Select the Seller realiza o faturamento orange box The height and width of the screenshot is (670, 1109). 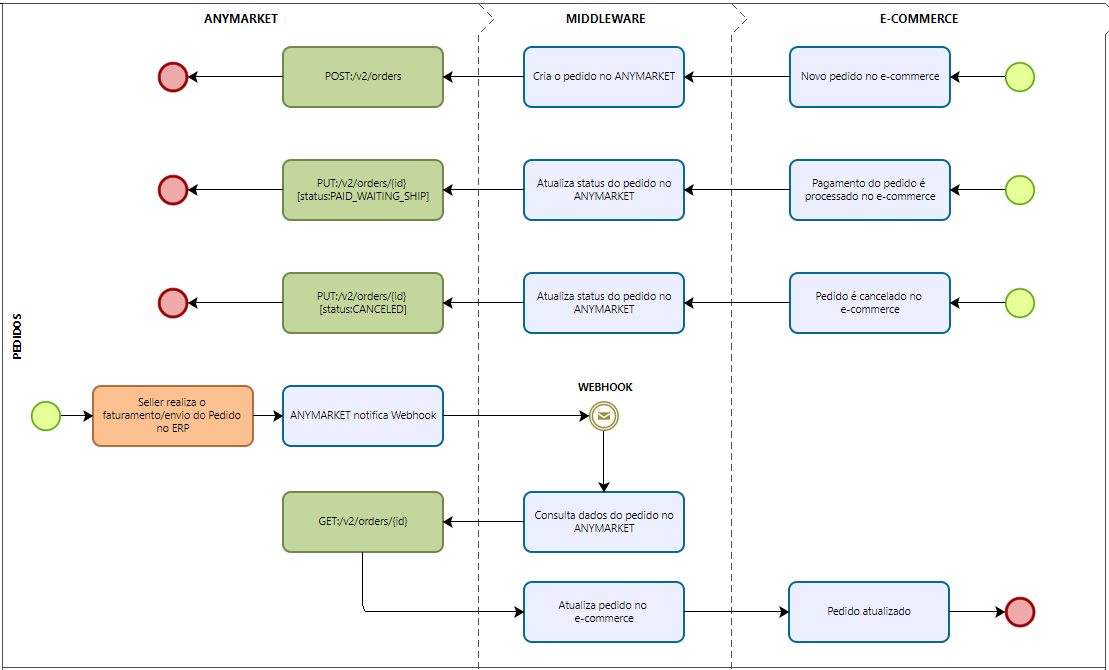tap(173, 416)
